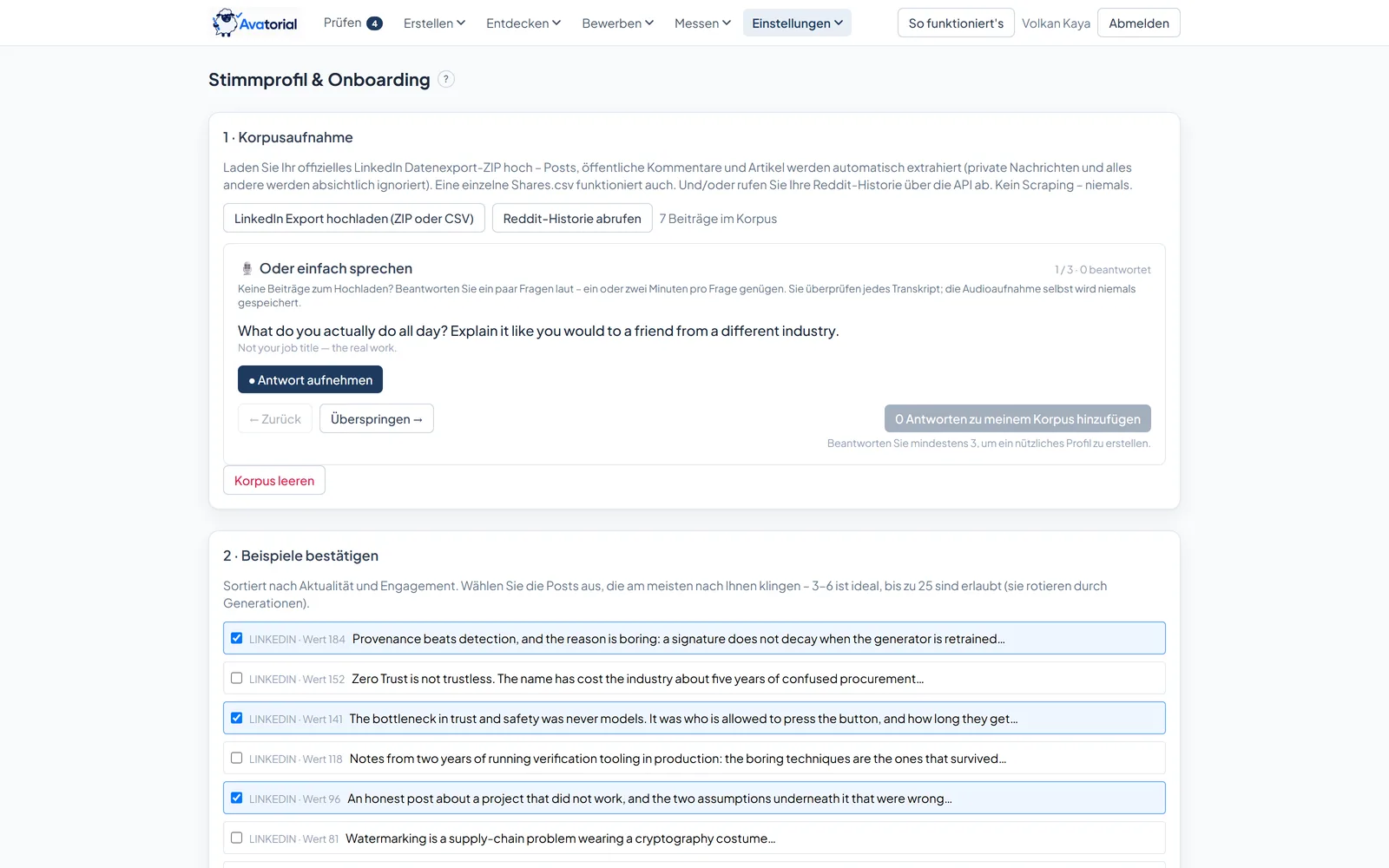Expand the Messen dropdown menu

click(x=702, y=23)
